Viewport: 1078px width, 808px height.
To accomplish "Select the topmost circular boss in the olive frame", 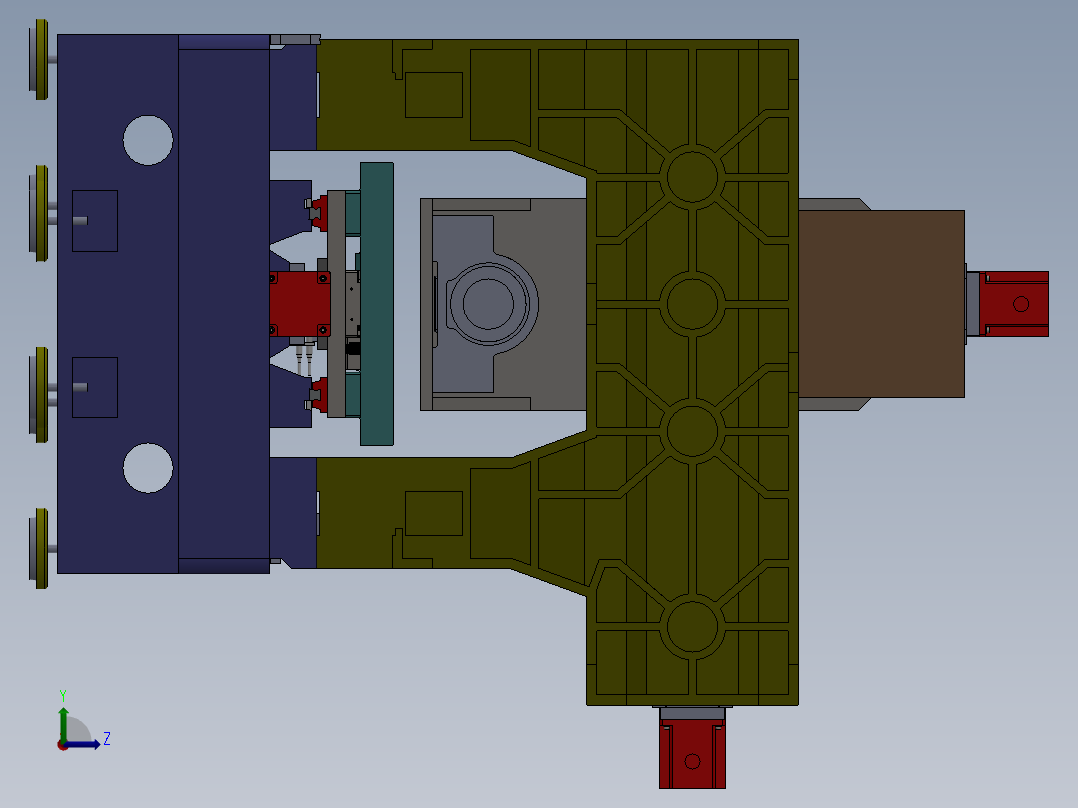I will coord(692,177).
